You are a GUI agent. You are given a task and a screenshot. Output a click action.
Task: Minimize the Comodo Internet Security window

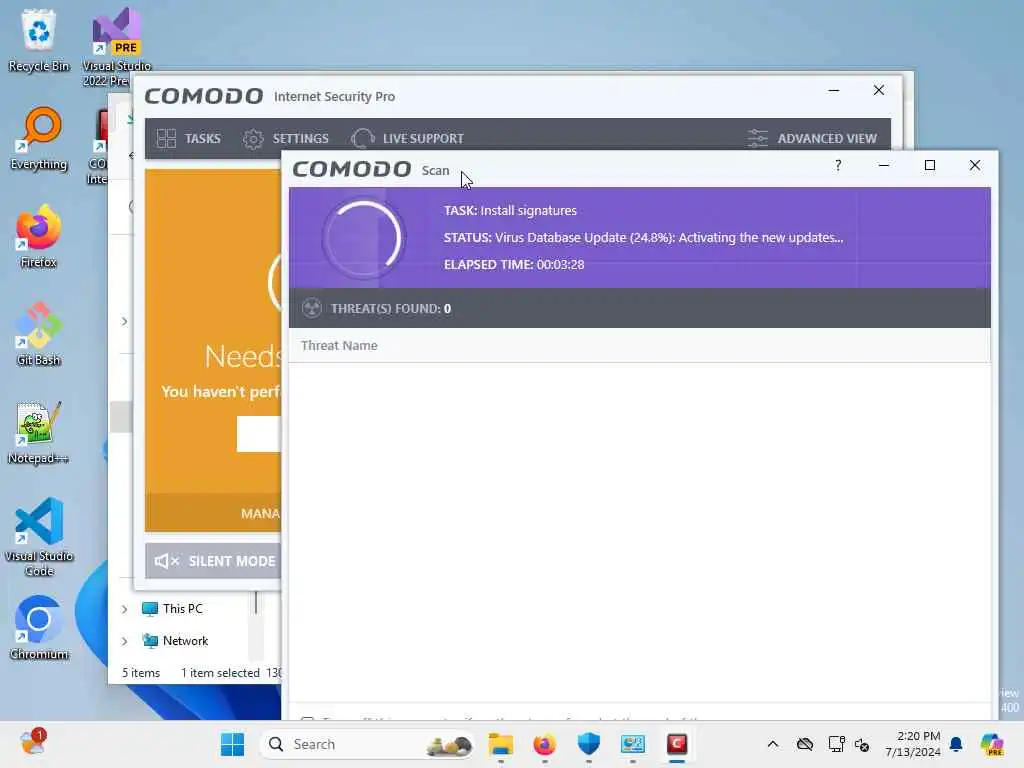[834, 90]
